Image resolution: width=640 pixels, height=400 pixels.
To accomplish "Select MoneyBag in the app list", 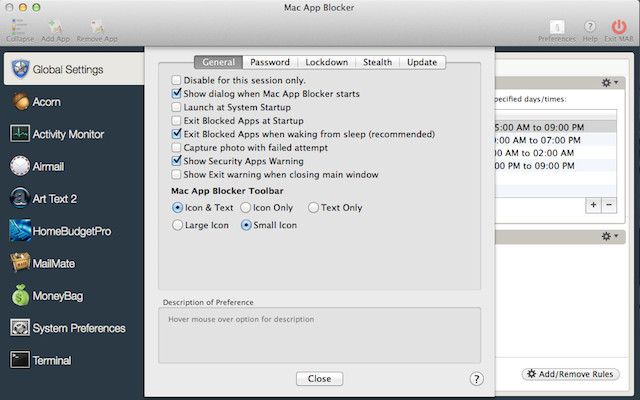I will pos(74,296).
